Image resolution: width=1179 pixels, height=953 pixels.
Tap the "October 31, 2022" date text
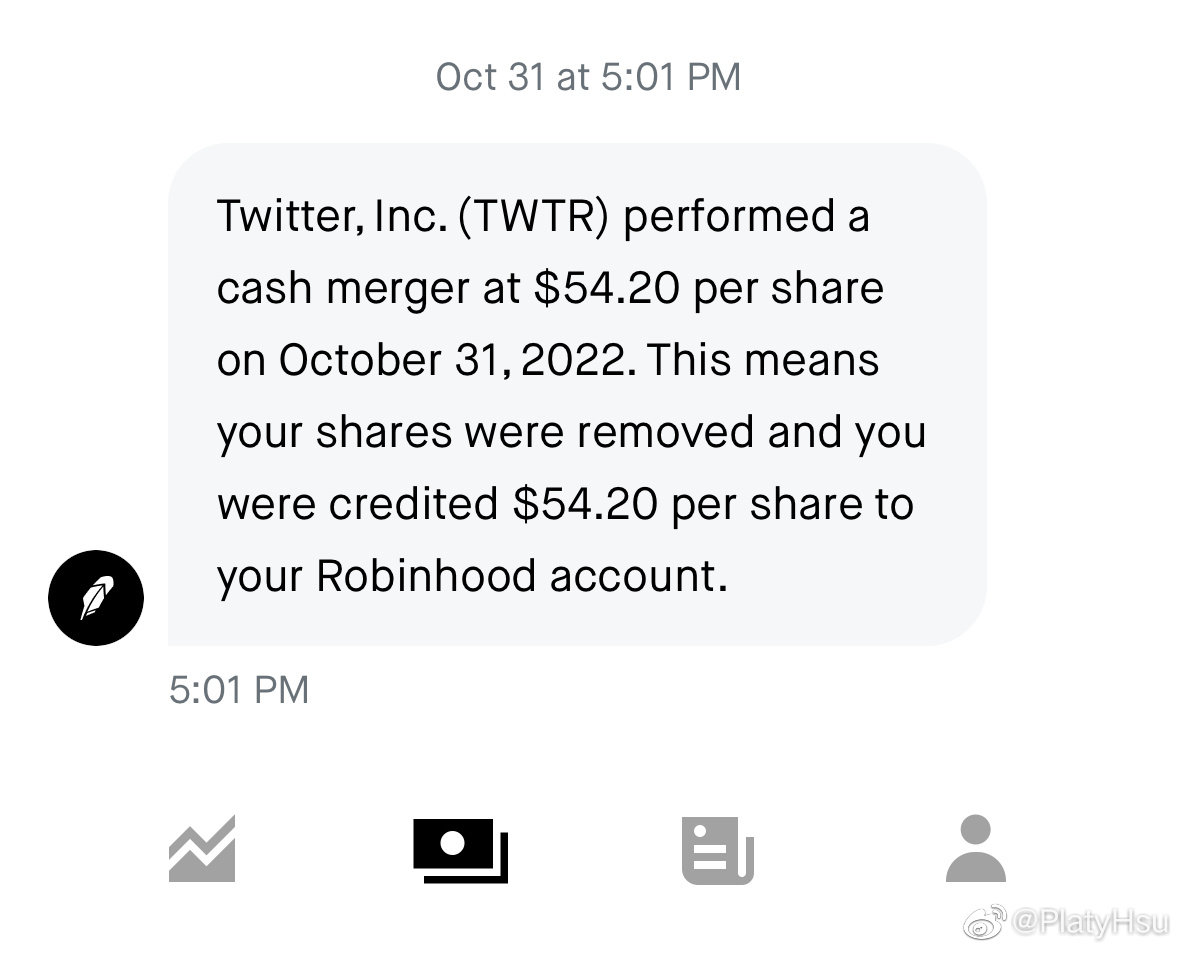[x=456, y=361]
